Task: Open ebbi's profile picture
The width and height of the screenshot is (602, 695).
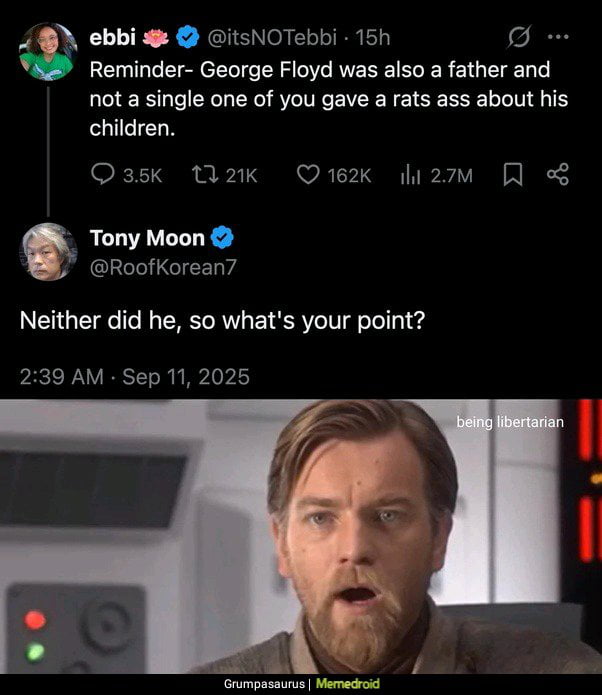Action: pos(47,50)
